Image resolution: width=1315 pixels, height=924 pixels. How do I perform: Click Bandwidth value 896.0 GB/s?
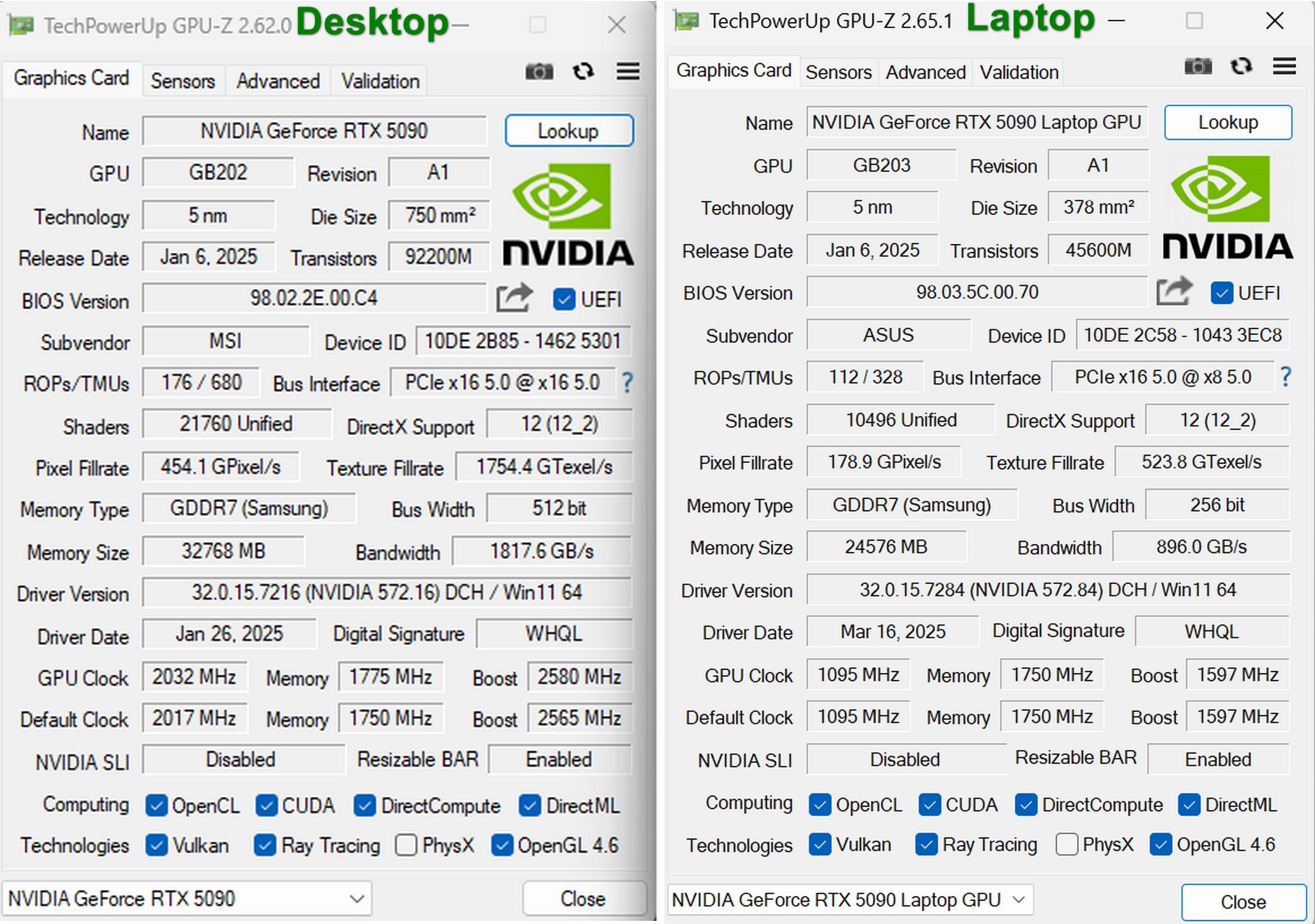(1201, 547)
